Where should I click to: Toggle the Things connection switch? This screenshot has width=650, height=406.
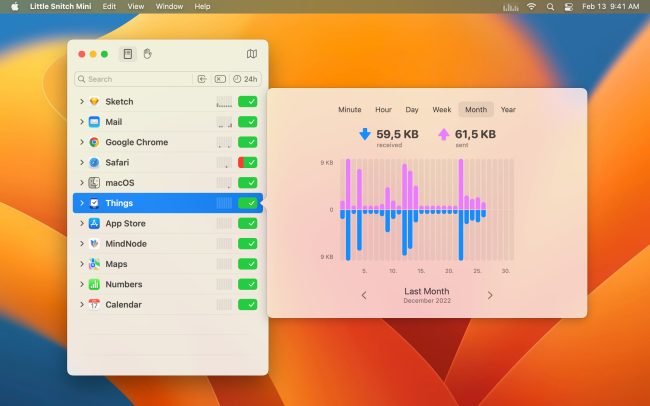247,203
